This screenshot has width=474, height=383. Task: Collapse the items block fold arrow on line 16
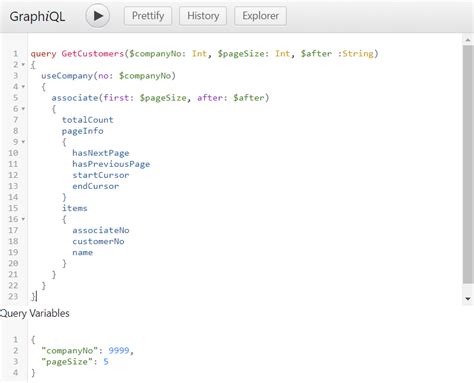pos(23,219)
